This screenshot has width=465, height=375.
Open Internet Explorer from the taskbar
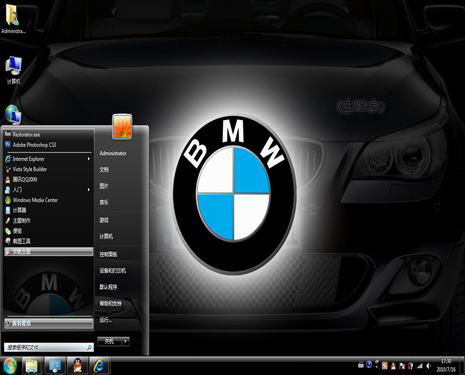pos(99,366)
